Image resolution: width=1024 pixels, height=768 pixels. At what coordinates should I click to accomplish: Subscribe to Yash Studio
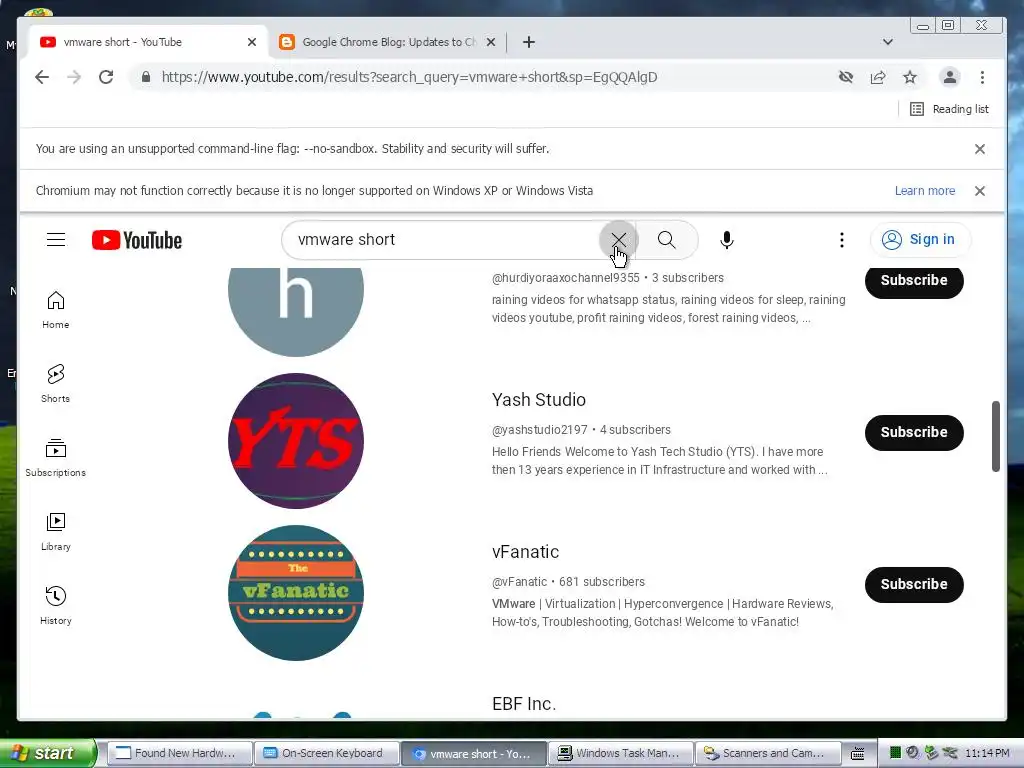(x=914, y=432)
